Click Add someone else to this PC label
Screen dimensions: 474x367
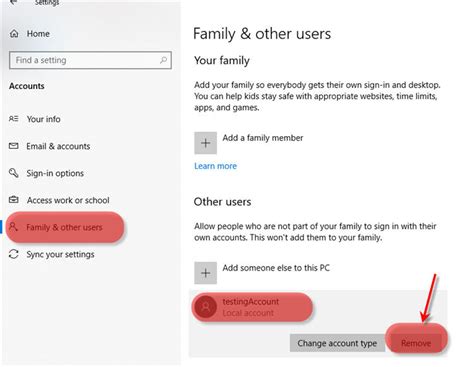(276, 268)
